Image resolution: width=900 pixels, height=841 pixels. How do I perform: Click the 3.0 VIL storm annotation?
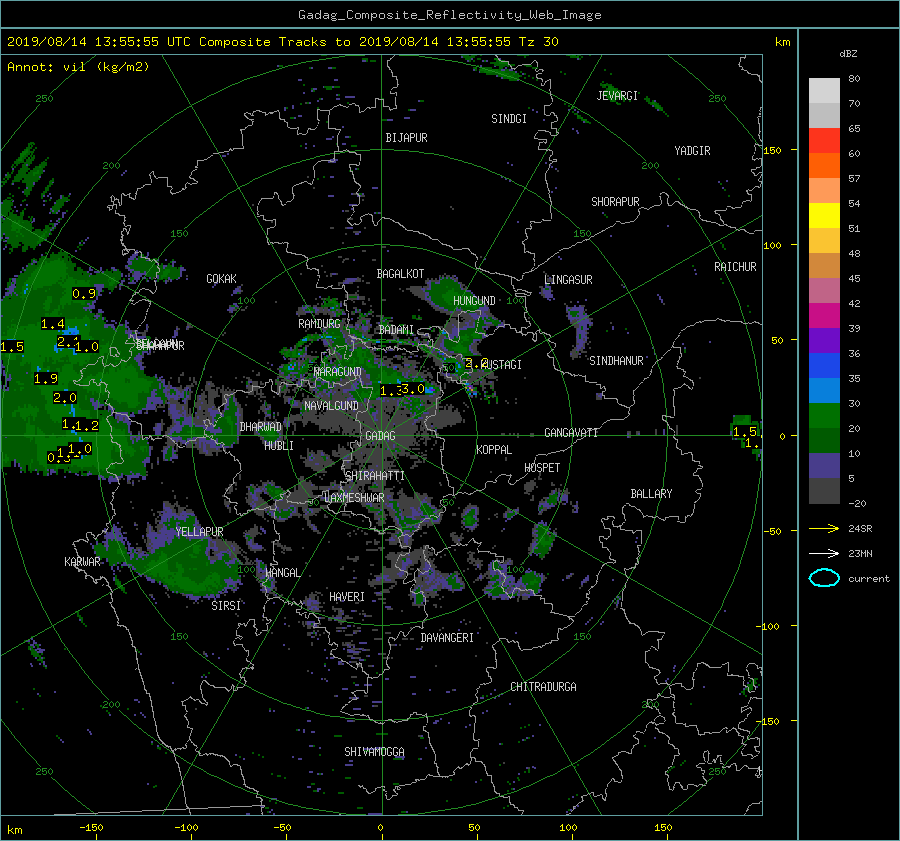click(x=413, y=389)
